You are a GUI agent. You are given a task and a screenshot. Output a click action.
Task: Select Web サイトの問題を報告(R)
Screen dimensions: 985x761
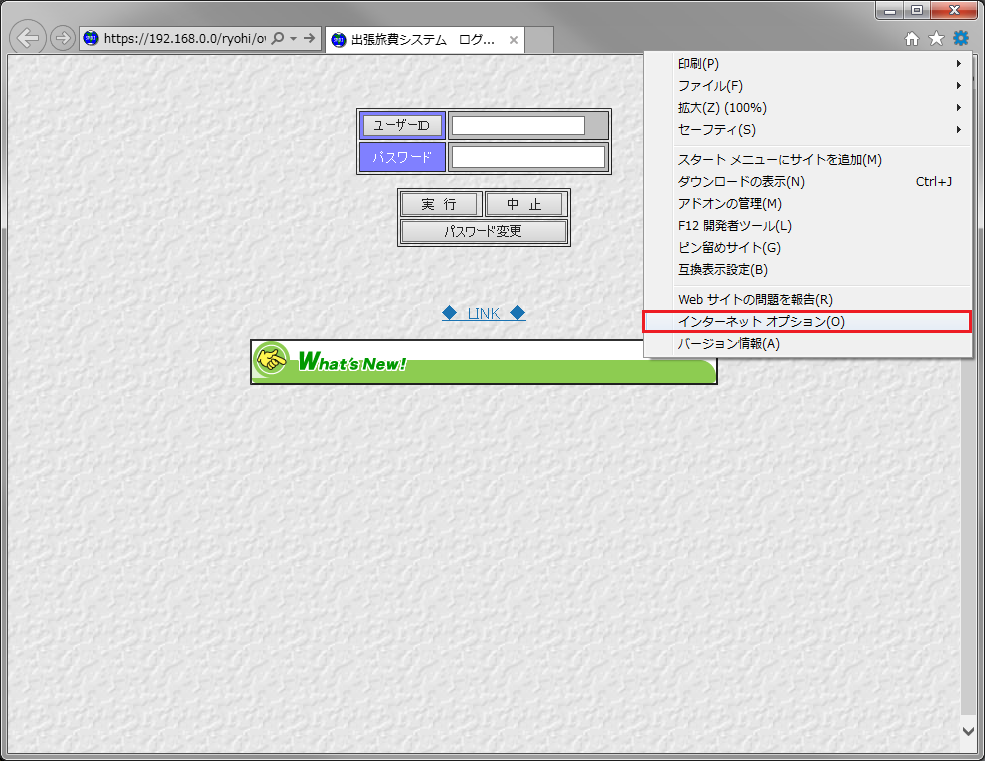pyautogui.click(x=807, y=300)
